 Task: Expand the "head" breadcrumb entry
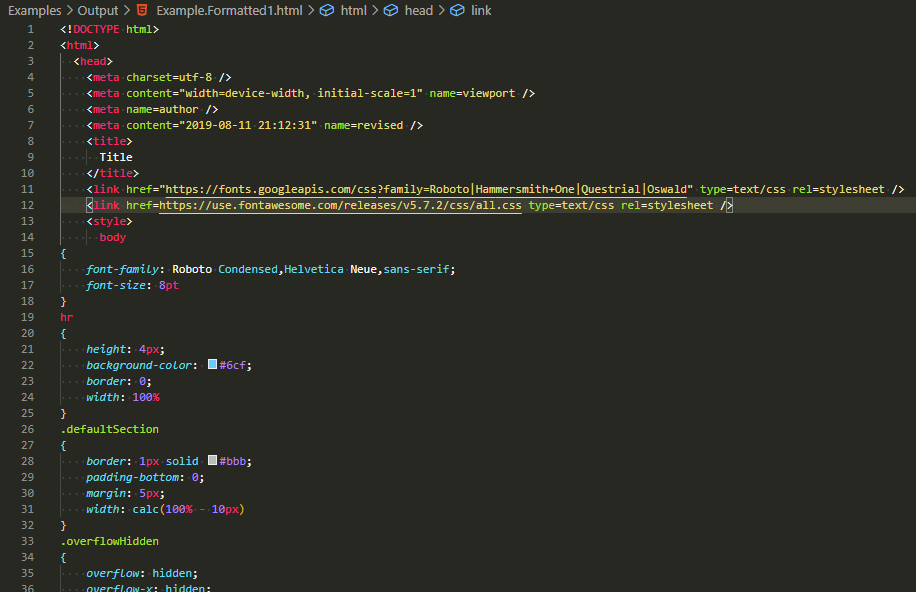coord(418,10)
